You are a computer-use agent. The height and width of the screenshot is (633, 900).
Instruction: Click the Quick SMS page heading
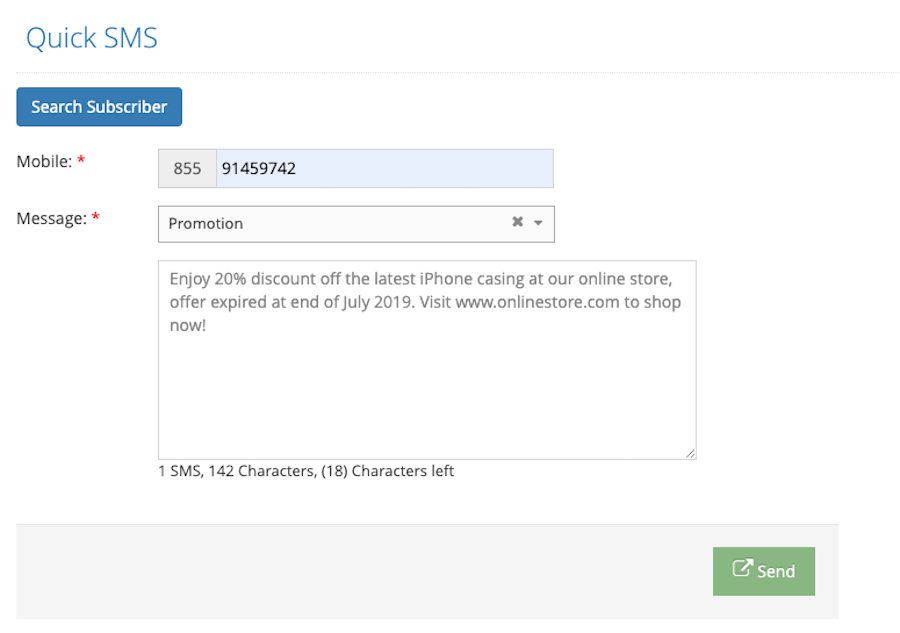click(x=92, y=38)
